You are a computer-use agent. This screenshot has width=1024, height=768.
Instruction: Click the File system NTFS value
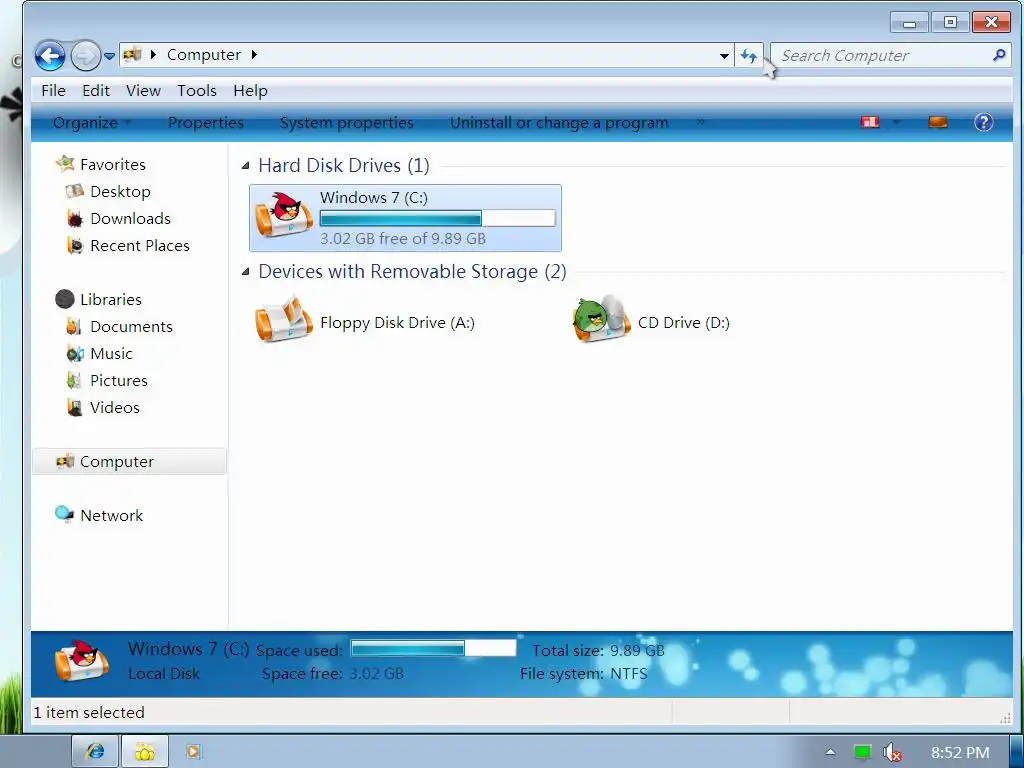(x=629, y=674)
